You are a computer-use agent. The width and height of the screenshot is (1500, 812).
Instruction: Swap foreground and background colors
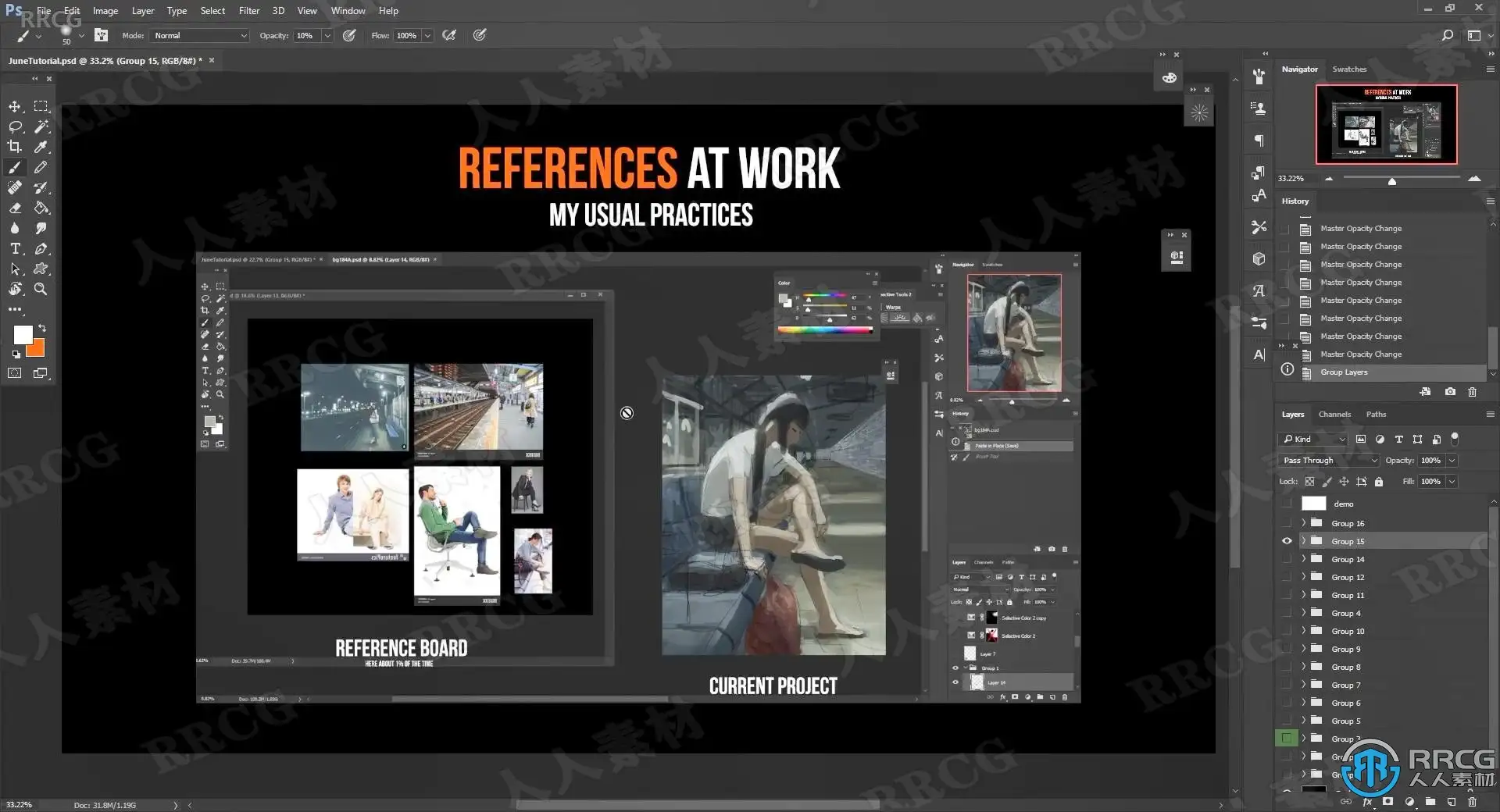coord(42,328)
